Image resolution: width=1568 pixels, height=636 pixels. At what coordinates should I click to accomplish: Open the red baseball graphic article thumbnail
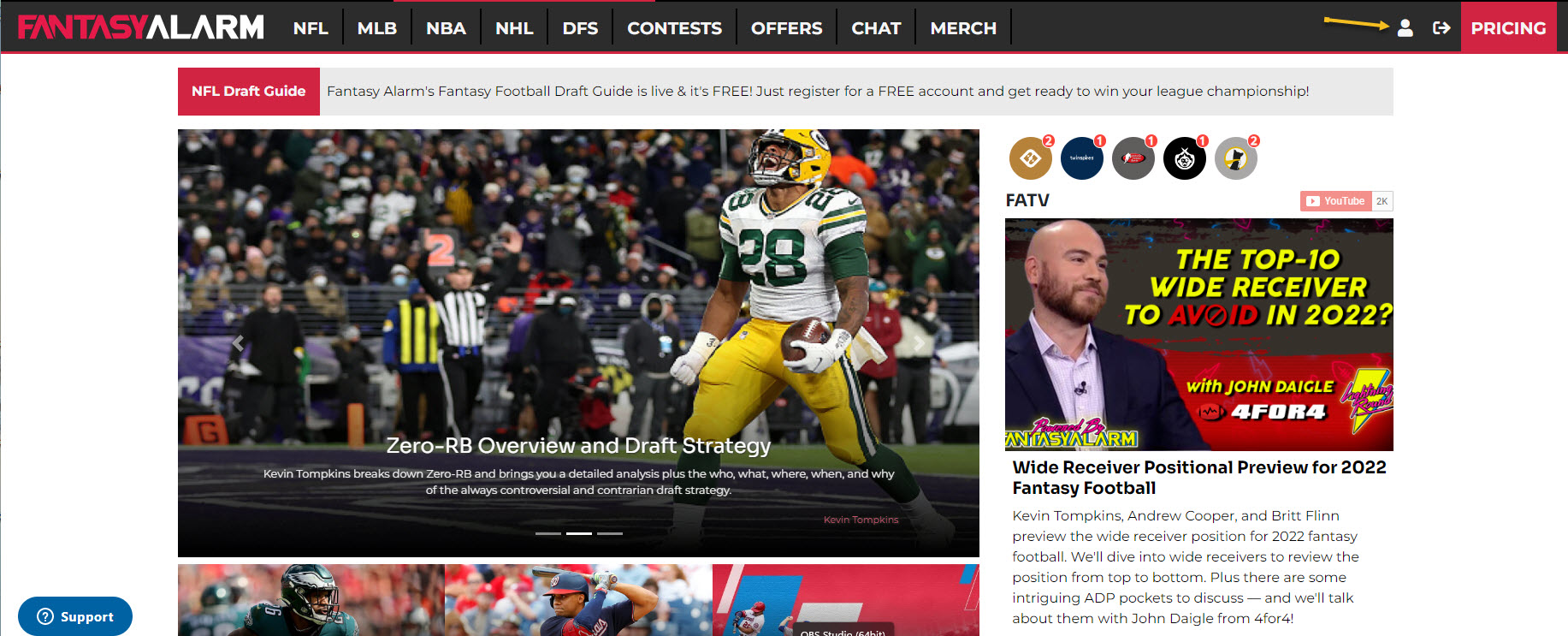pyautogui.click(x=846, y=600)
